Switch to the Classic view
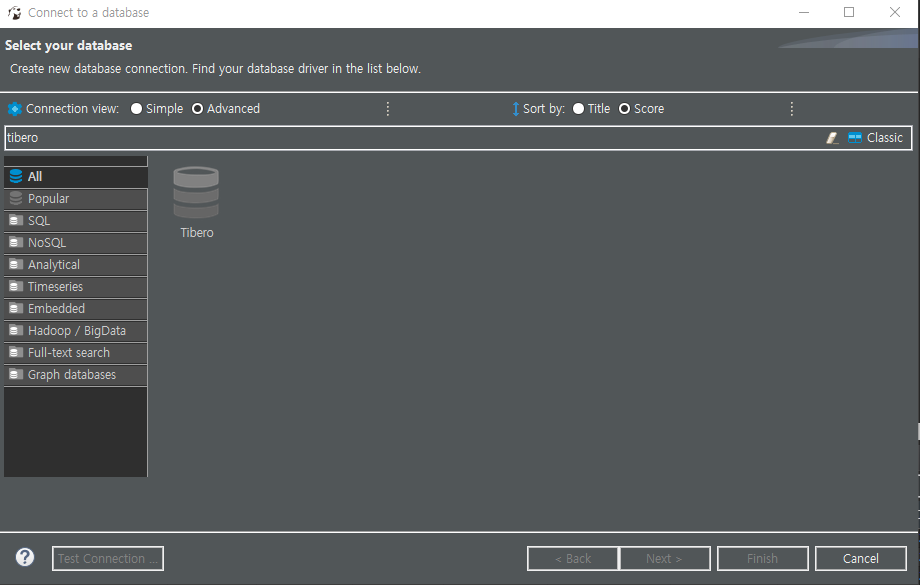Viewport: 920px width, 585px height. pyautogui.click(x=875, y=138)
